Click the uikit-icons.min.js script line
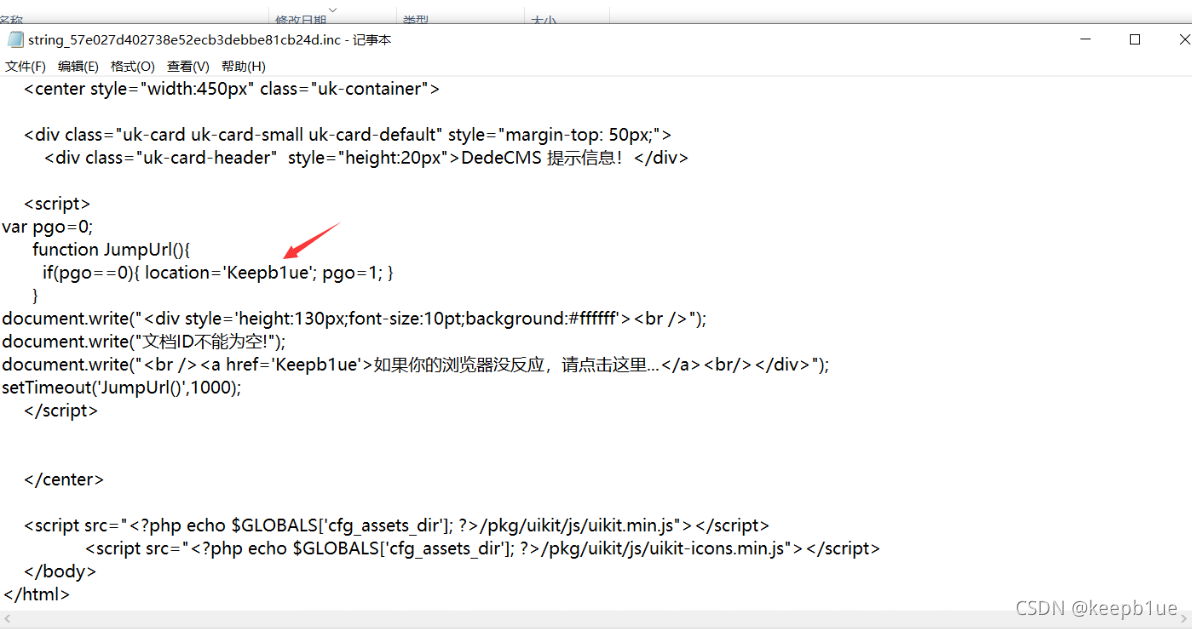1192x629 pixels. [x=482, y=548]
